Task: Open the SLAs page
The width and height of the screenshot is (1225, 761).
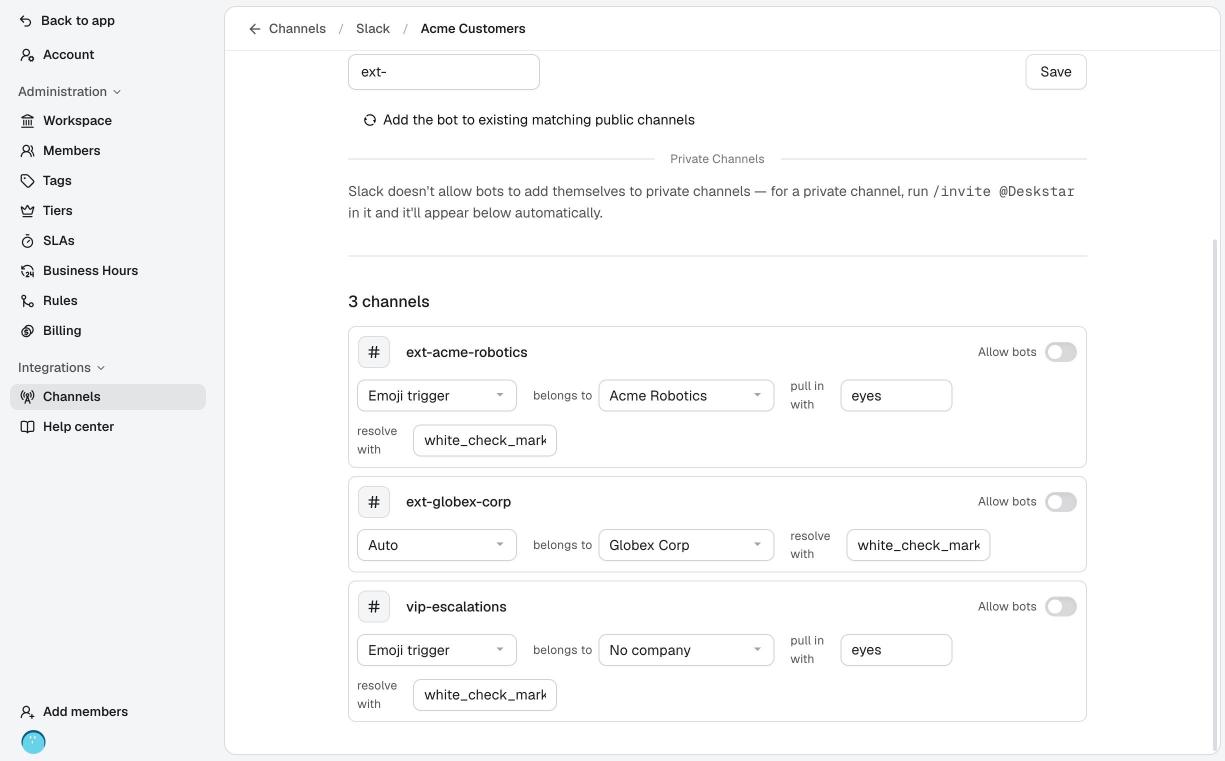Action: 108,241
